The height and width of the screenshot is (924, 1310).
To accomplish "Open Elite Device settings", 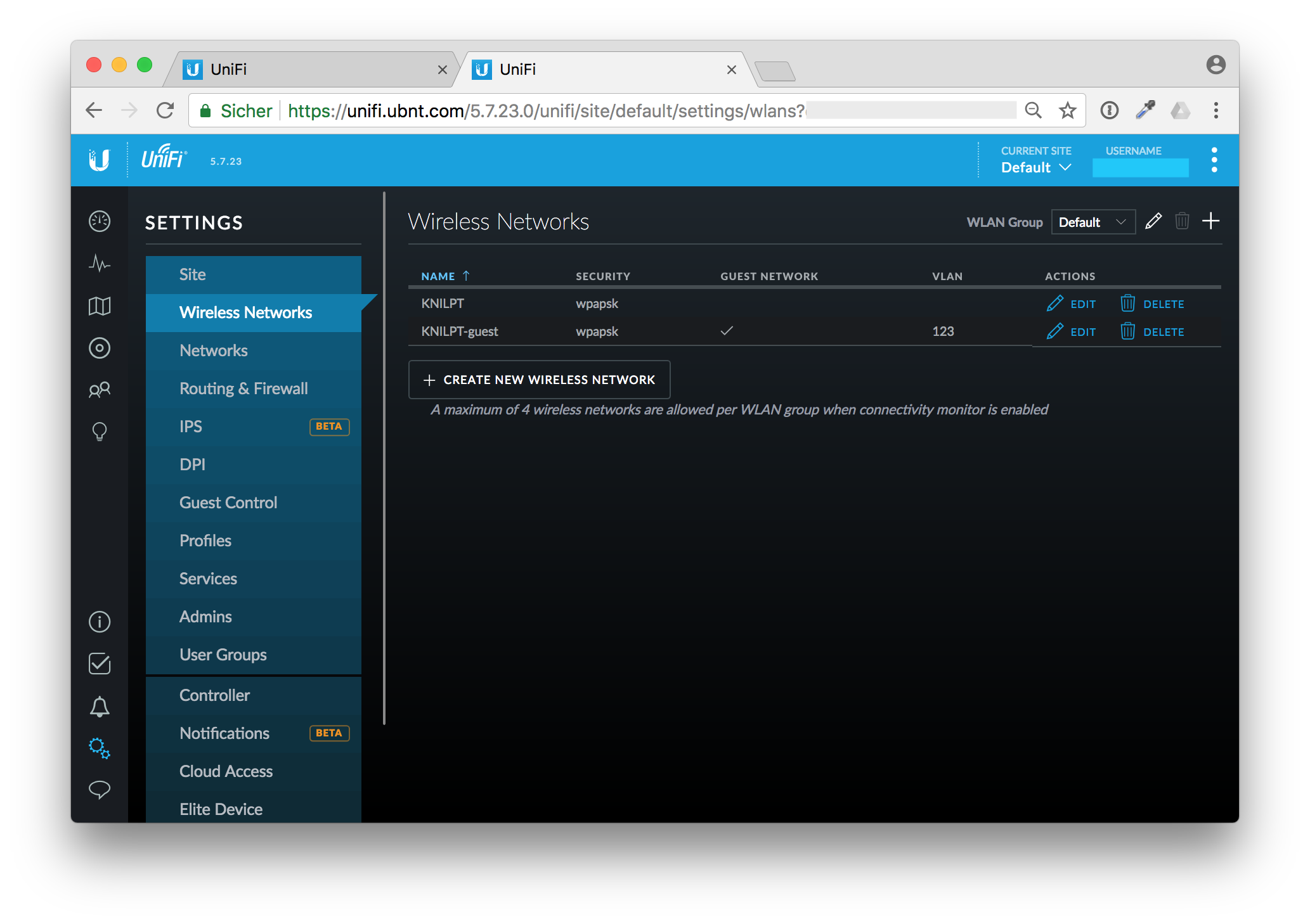I will coord(254,809).
